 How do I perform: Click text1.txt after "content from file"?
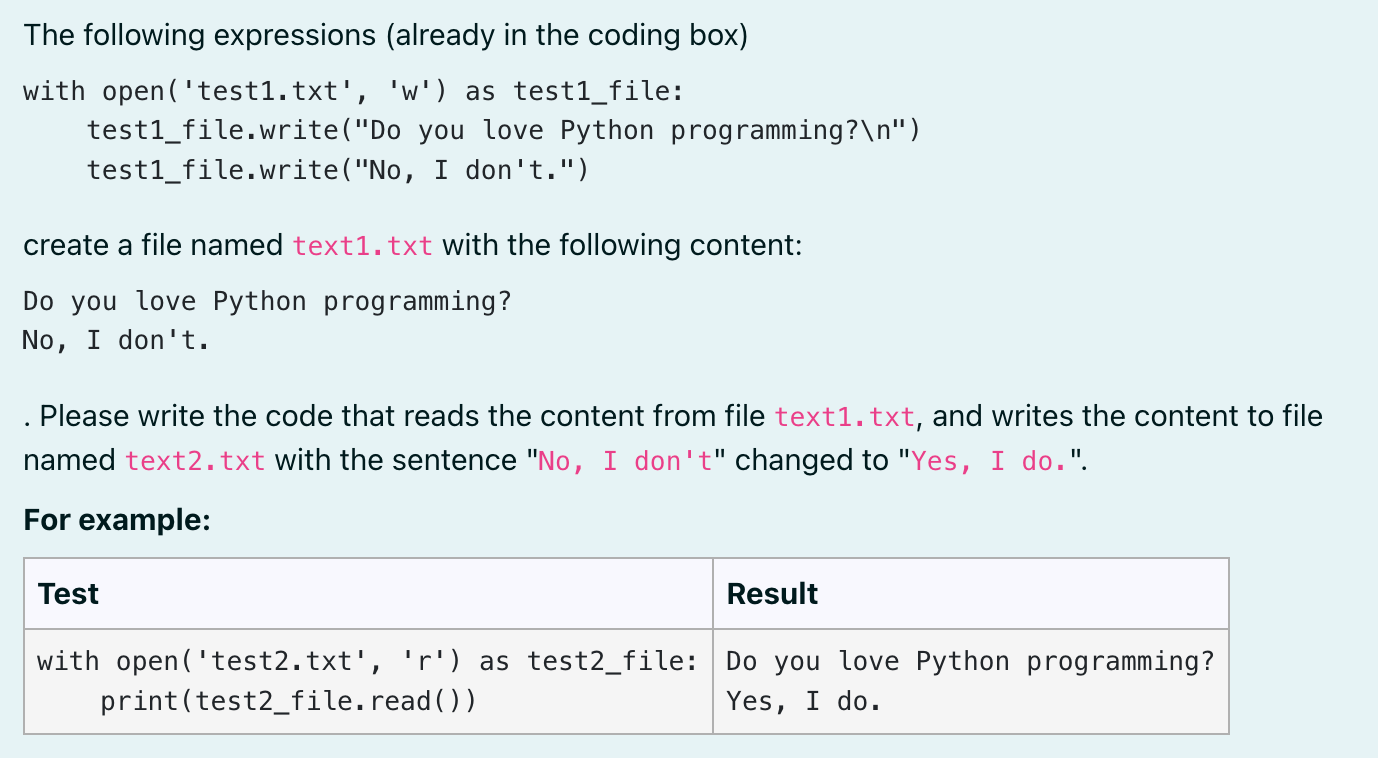[x=845, y=417]
